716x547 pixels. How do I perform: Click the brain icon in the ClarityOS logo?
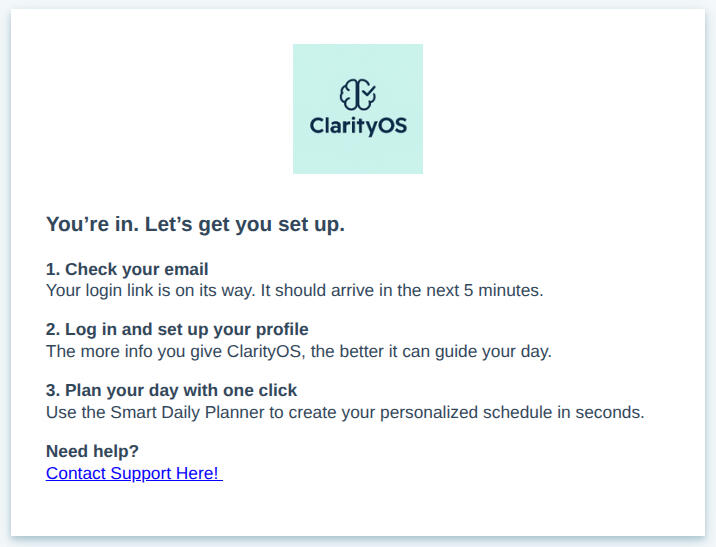pos(357,94)
